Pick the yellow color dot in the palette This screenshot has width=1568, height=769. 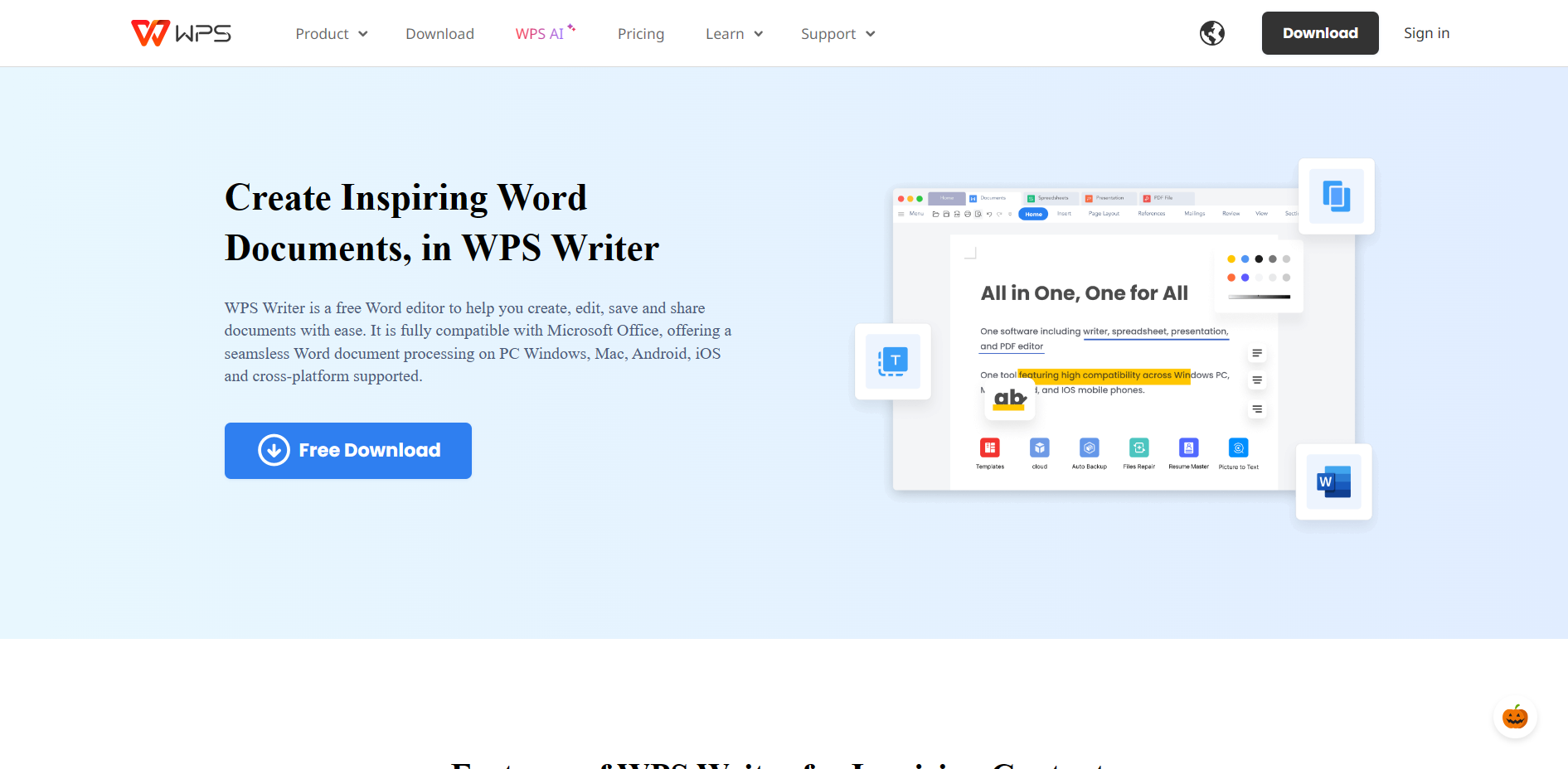pos(1231,259)
